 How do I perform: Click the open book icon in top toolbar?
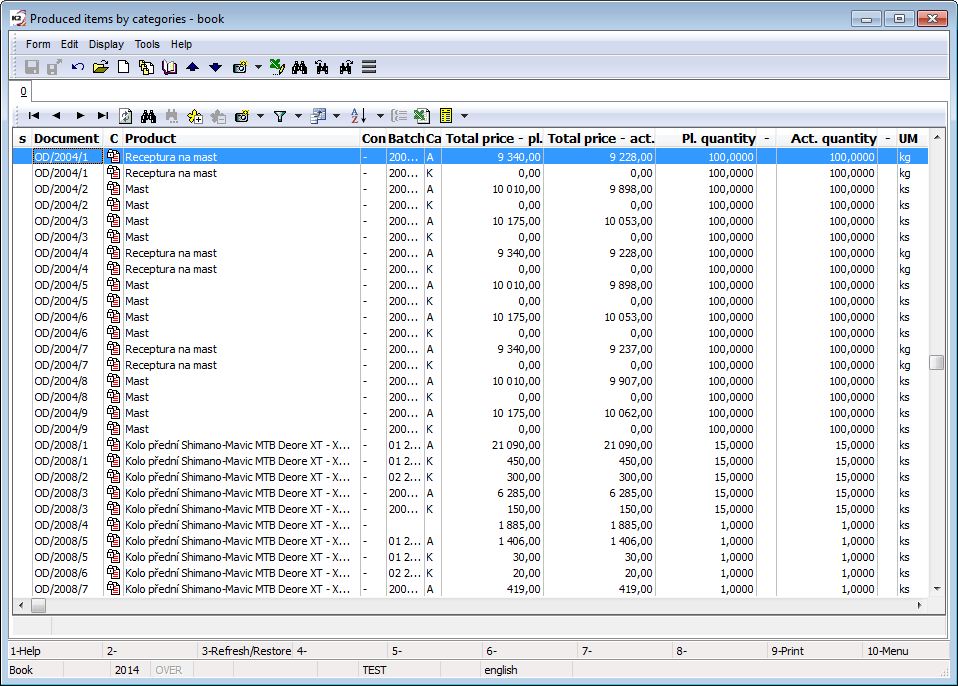coord(169,67)
